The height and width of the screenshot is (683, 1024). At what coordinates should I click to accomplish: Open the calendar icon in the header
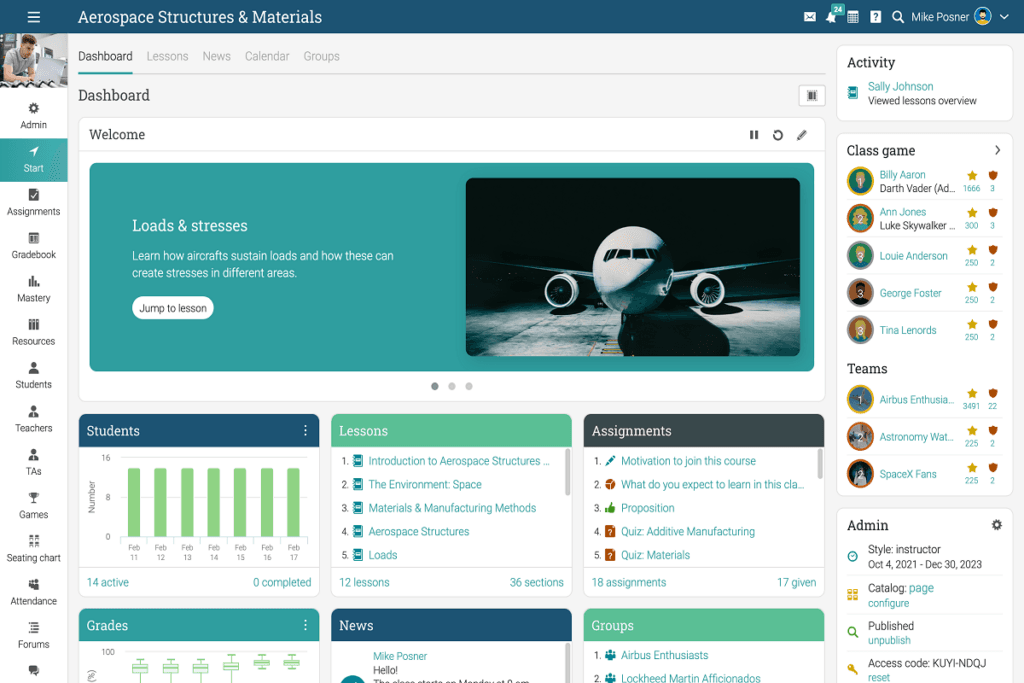[853, 17]
